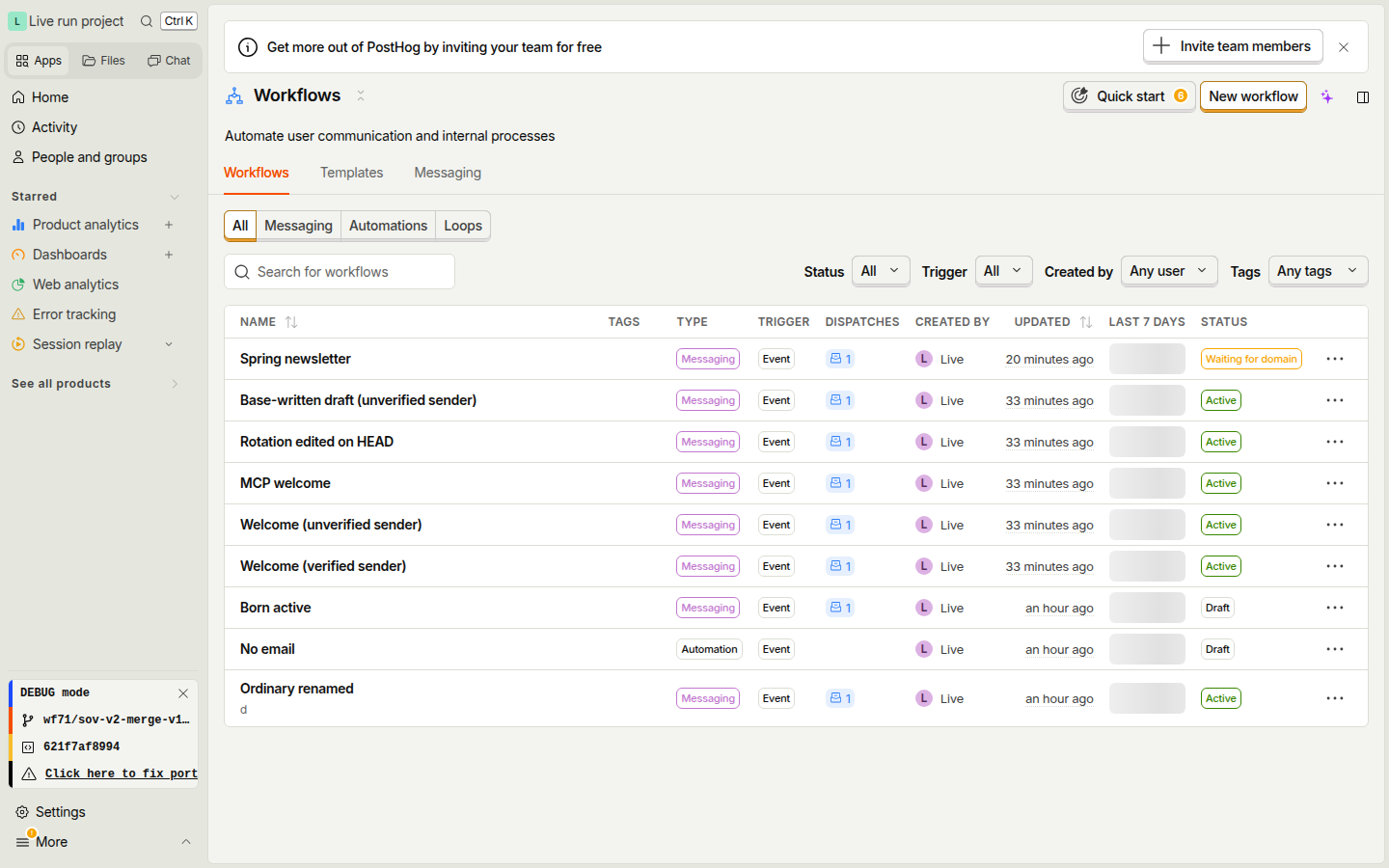Open Welcome (verified sender) workflow
The width and height of the screenshot is (1389, 868).
[x=323, y=566]
